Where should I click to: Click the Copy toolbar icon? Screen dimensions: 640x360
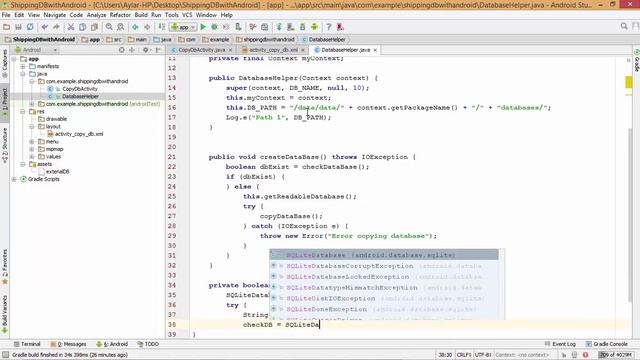(x=82, y=27)
